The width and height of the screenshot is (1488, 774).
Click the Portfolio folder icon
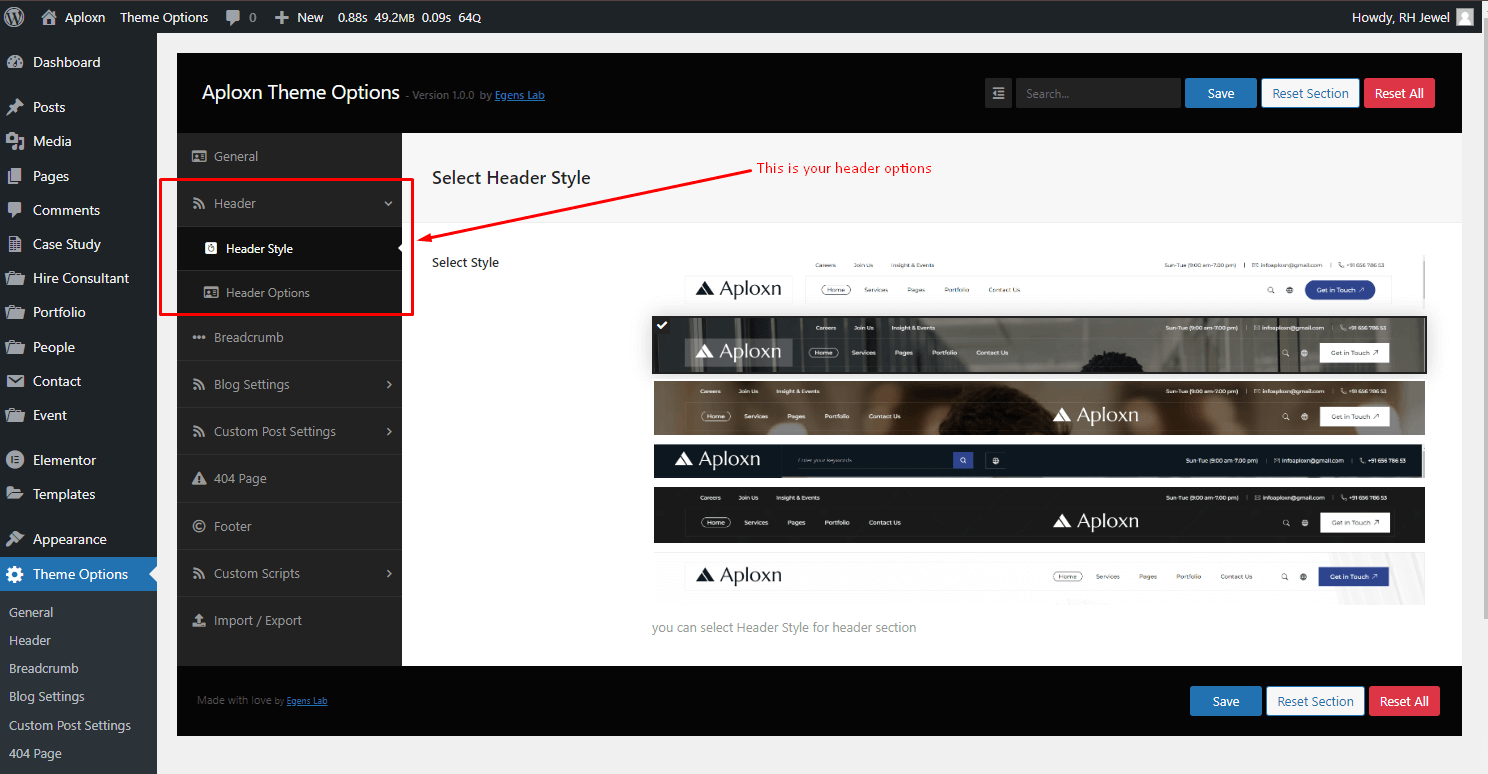[15, 312]
